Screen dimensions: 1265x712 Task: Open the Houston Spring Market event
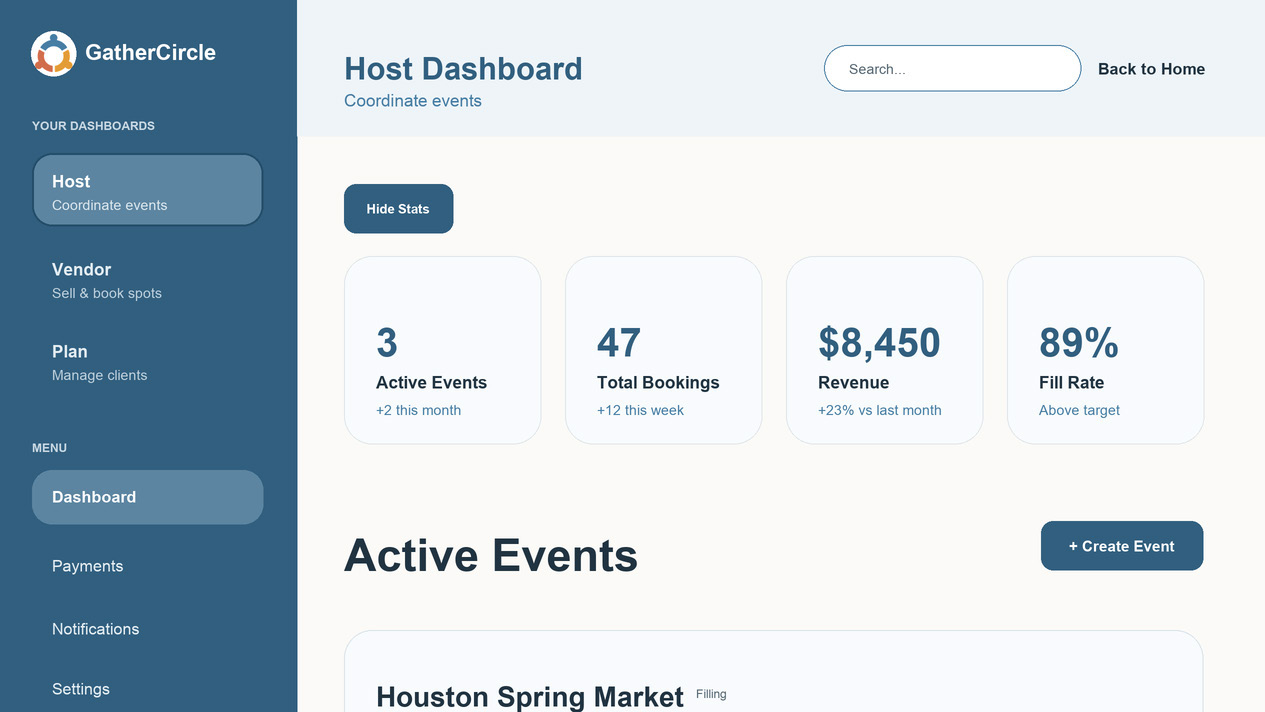(x=530, y=697)
